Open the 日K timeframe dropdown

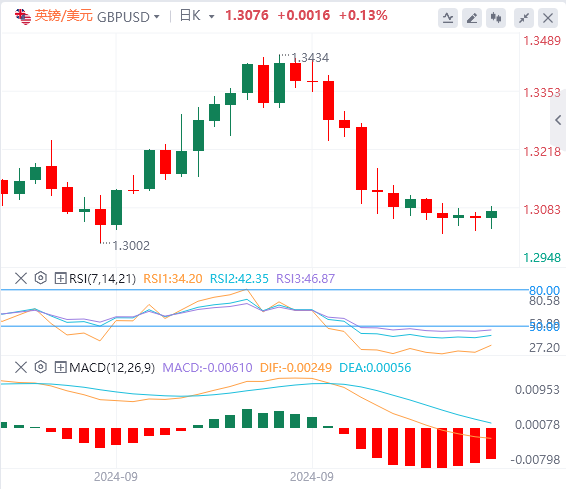pyautogui.click(x=212, y=17)
